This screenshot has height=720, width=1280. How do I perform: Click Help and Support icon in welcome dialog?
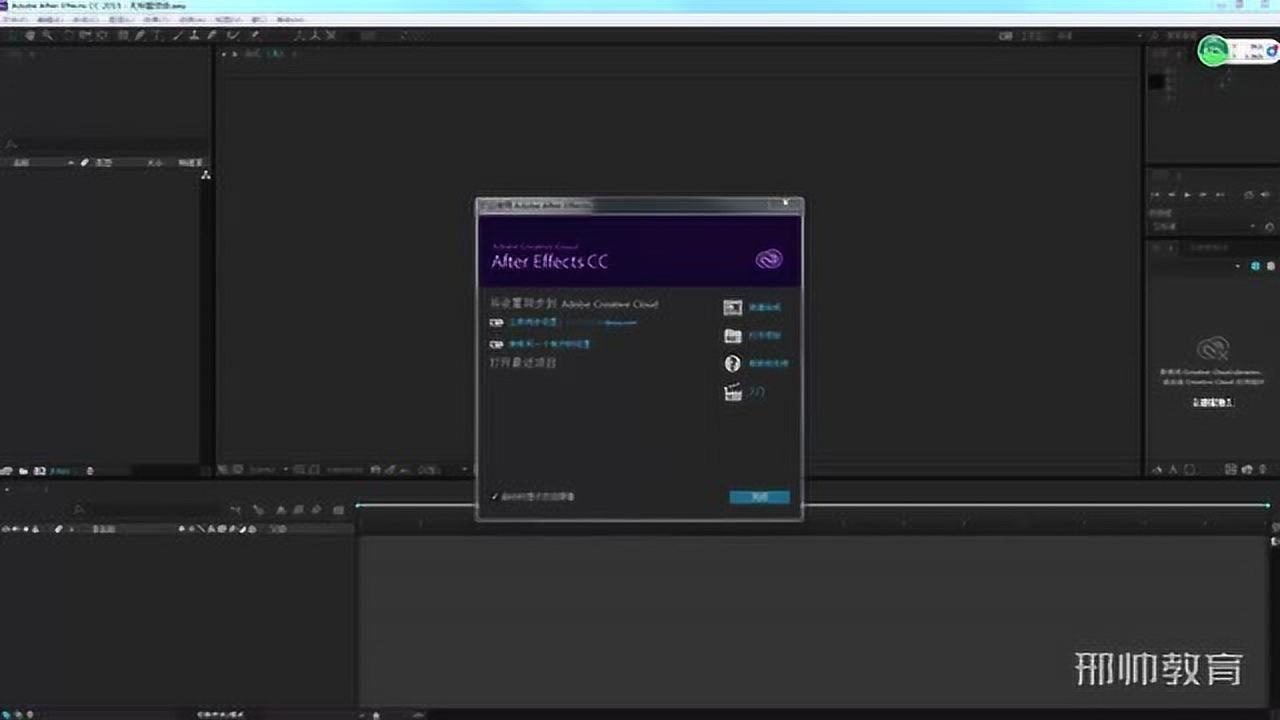(733, 364)
